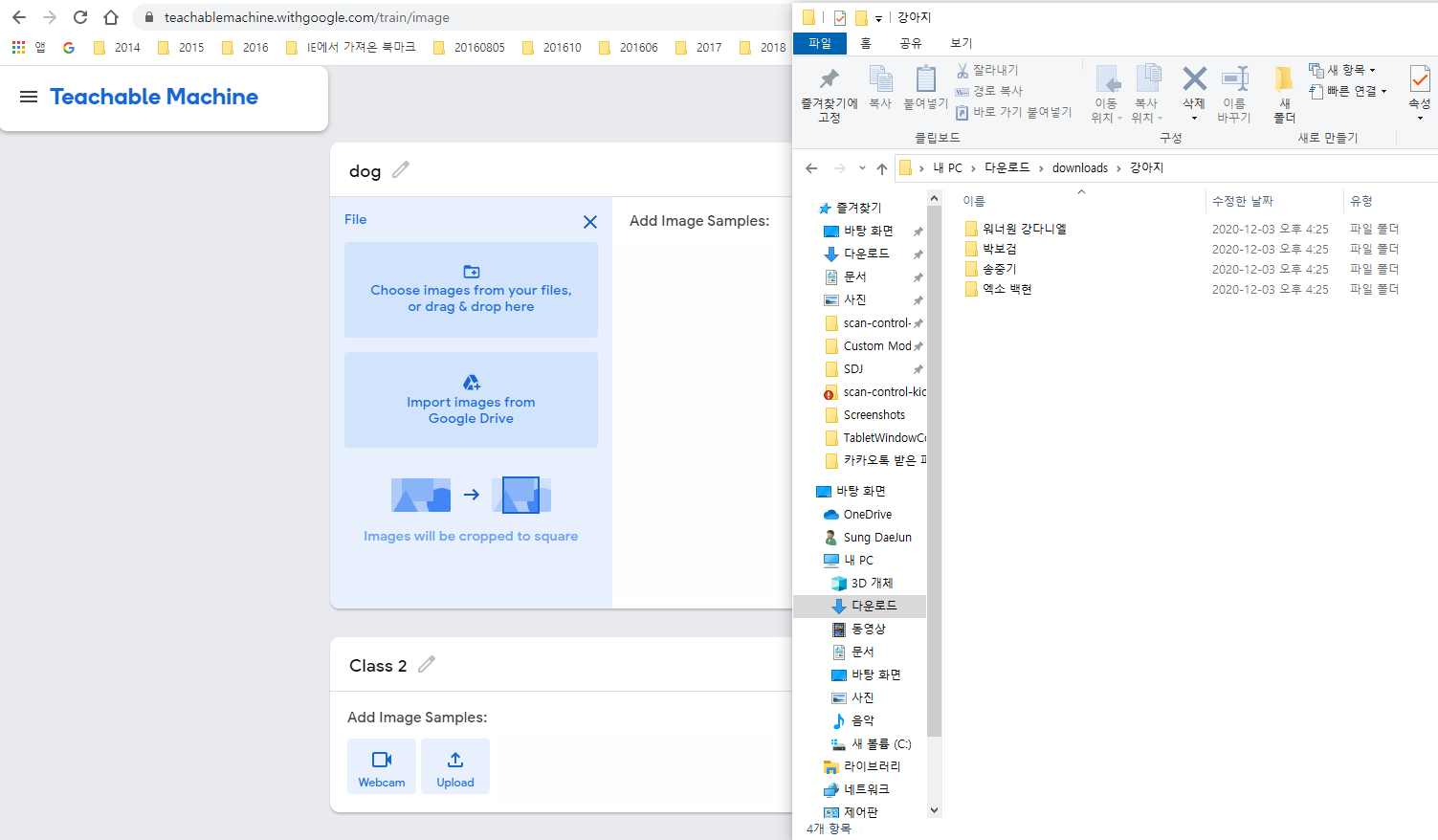Screen dimensions: 1438x840
Task: Open 속성 properties in ribbon
Action: [x=1420, y=92]
